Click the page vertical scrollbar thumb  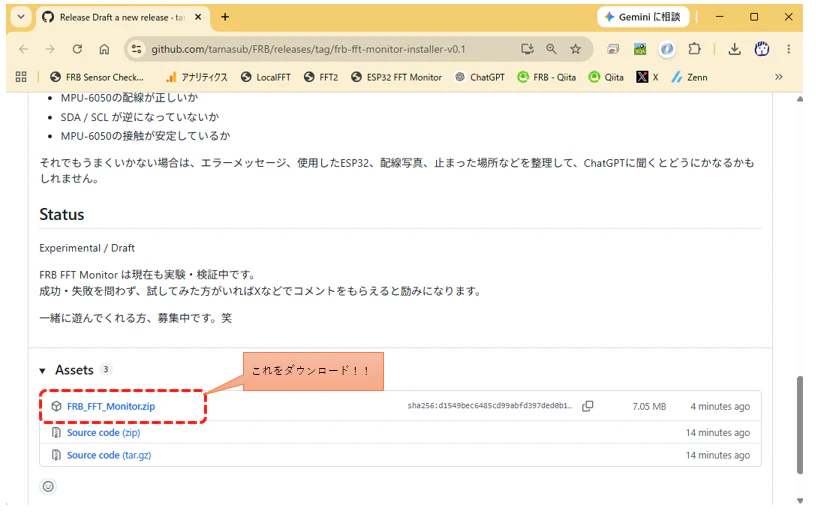tap(800, 425)
